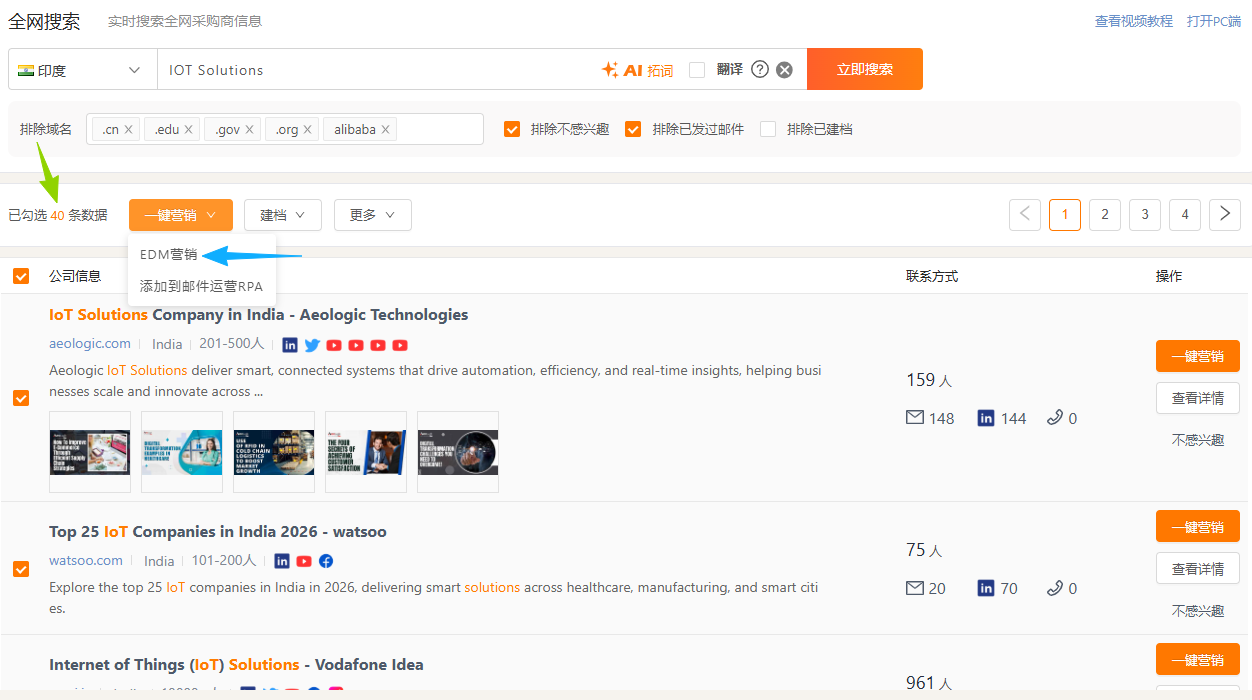Remove the .edu excluded domain tag
Image resolution: width=1252 pixels, height=700 pixels.
(x=188, y=129)
